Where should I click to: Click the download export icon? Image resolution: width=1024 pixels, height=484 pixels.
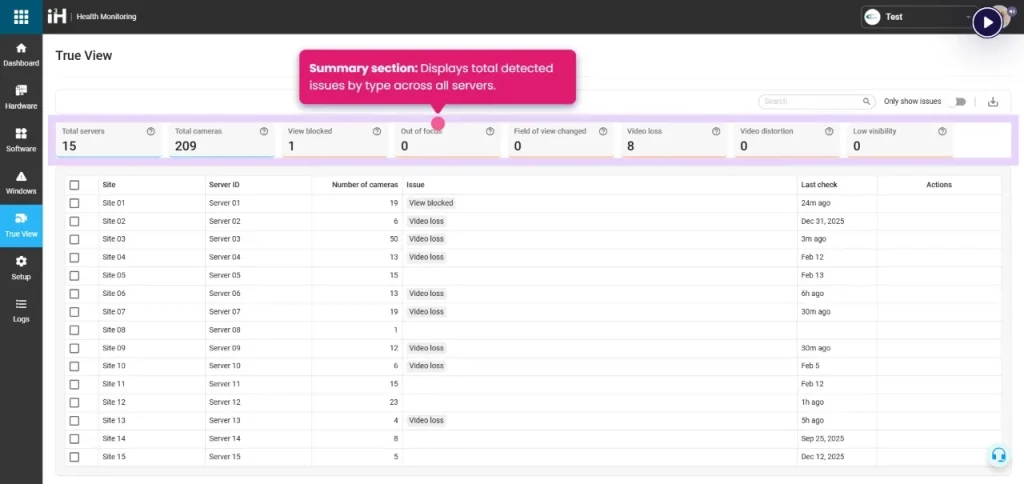992,101
